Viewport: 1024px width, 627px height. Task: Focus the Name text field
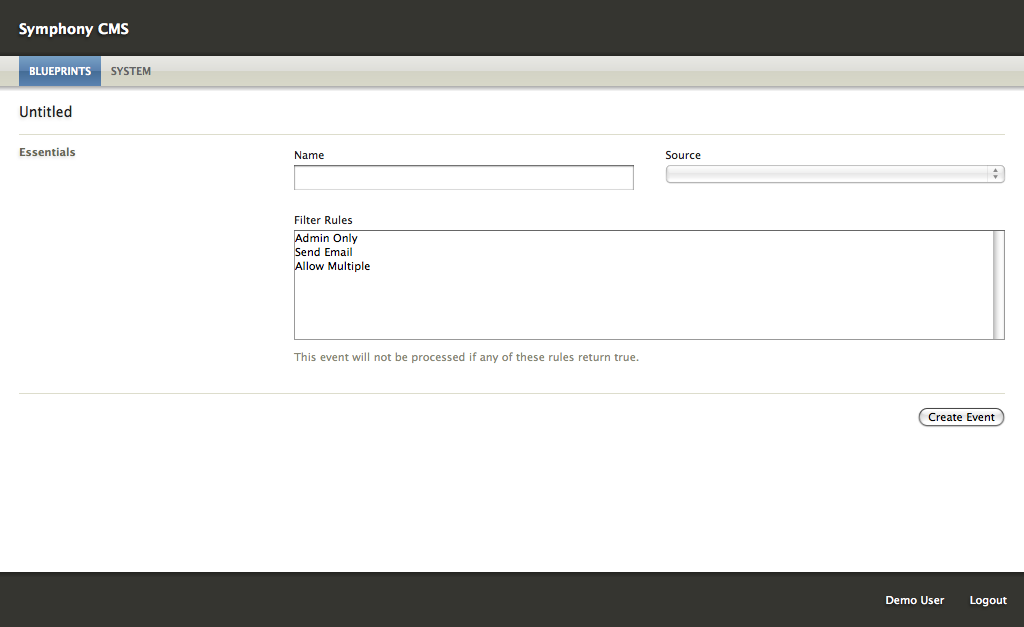pos(463,178)
